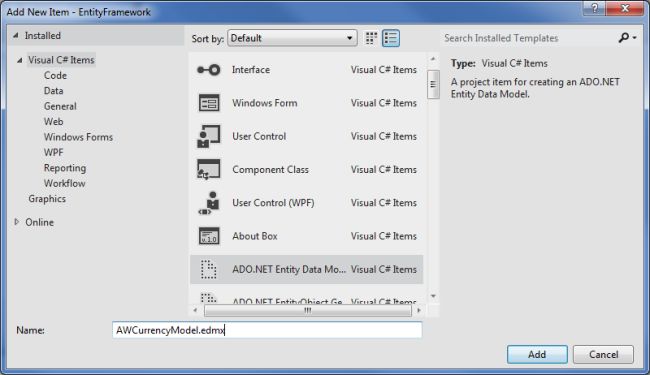
Task: Collapse the Installed section
Action: (16, 36)
